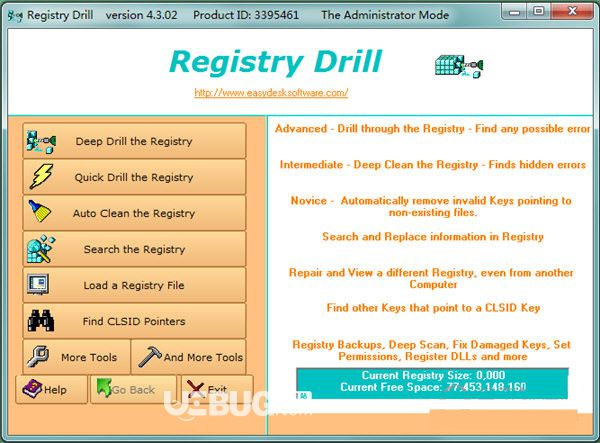Click the Deep Drill the Registry button
The height and width of the screenshot is (443, 600).
[x=134, y=141]
